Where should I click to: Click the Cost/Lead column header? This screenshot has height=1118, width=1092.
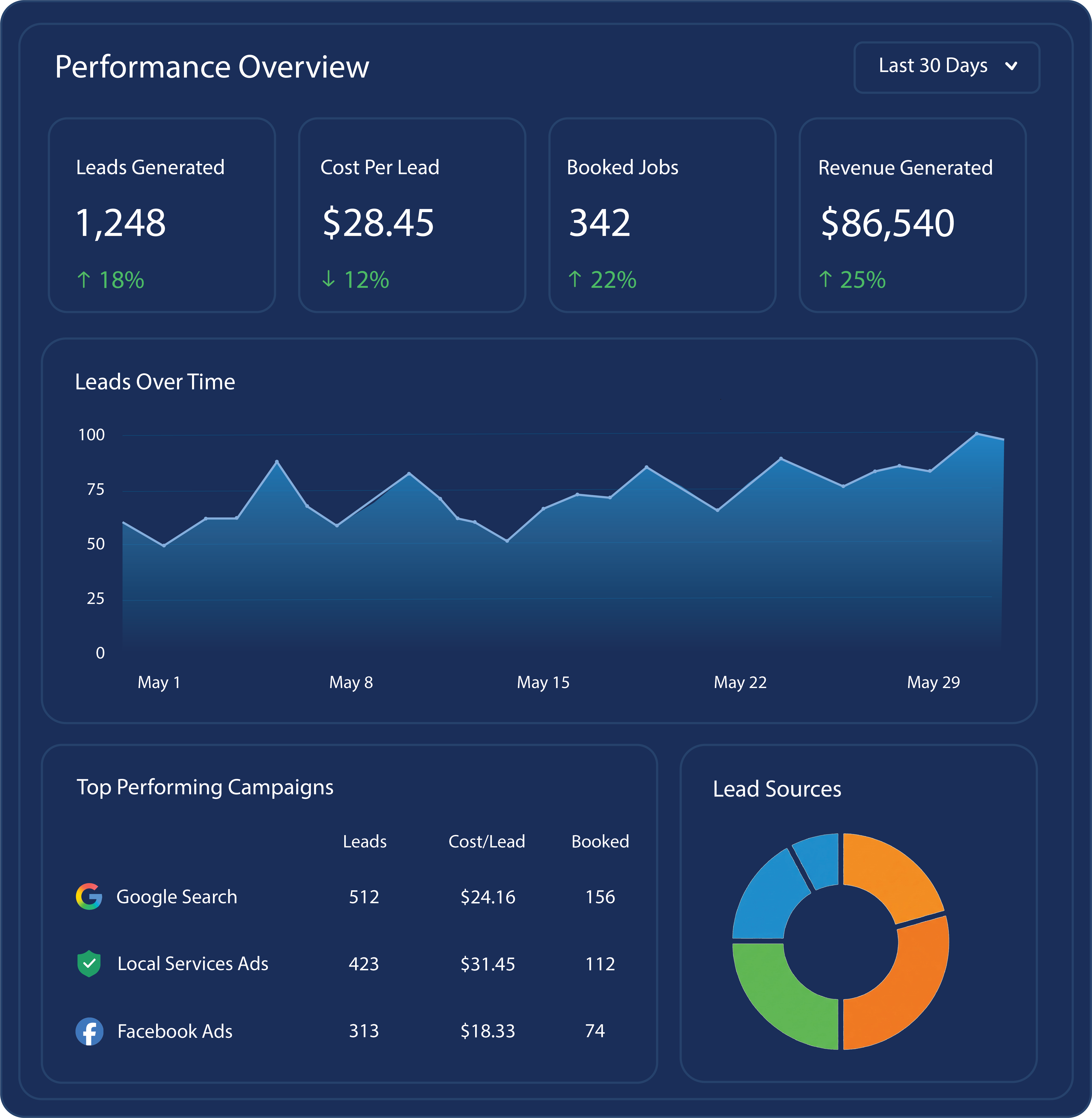[487, 841]
